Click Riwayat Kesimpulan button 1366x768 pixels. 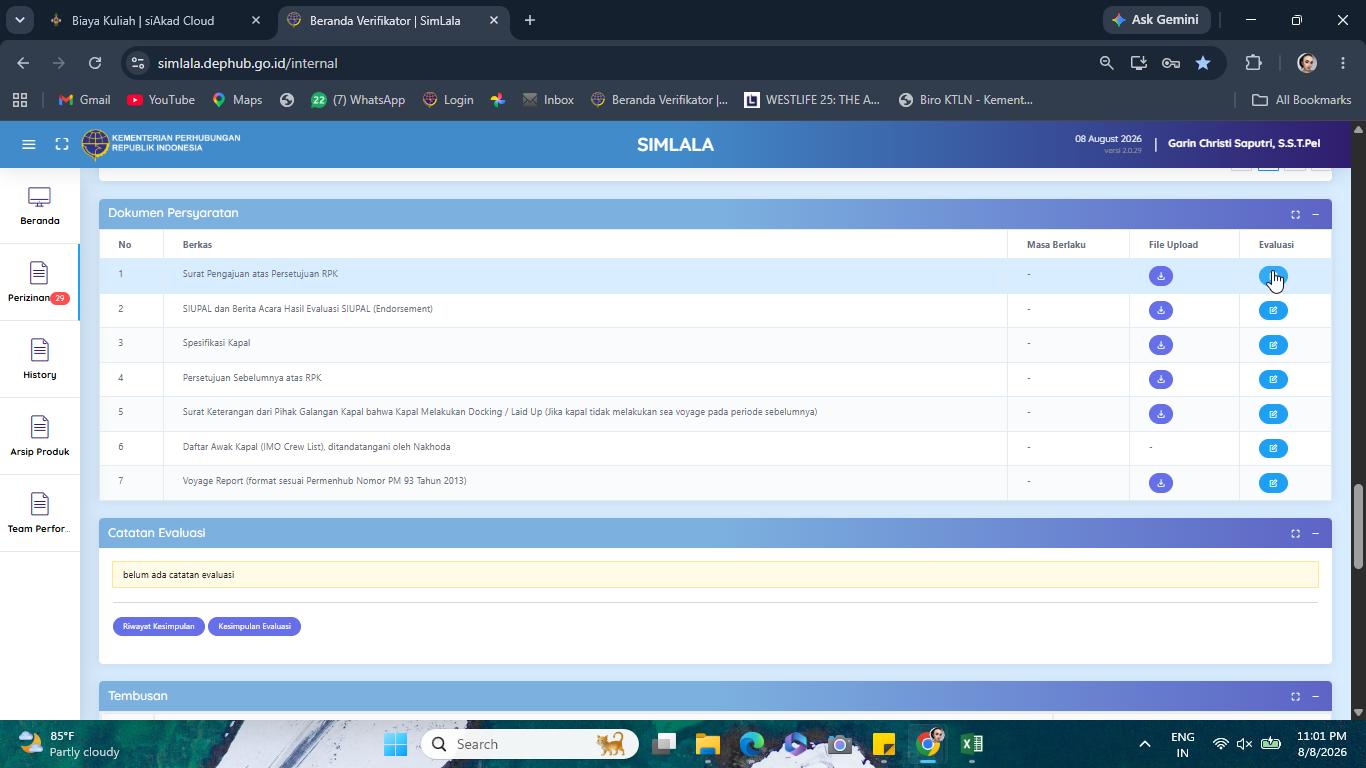pos(159,626)
